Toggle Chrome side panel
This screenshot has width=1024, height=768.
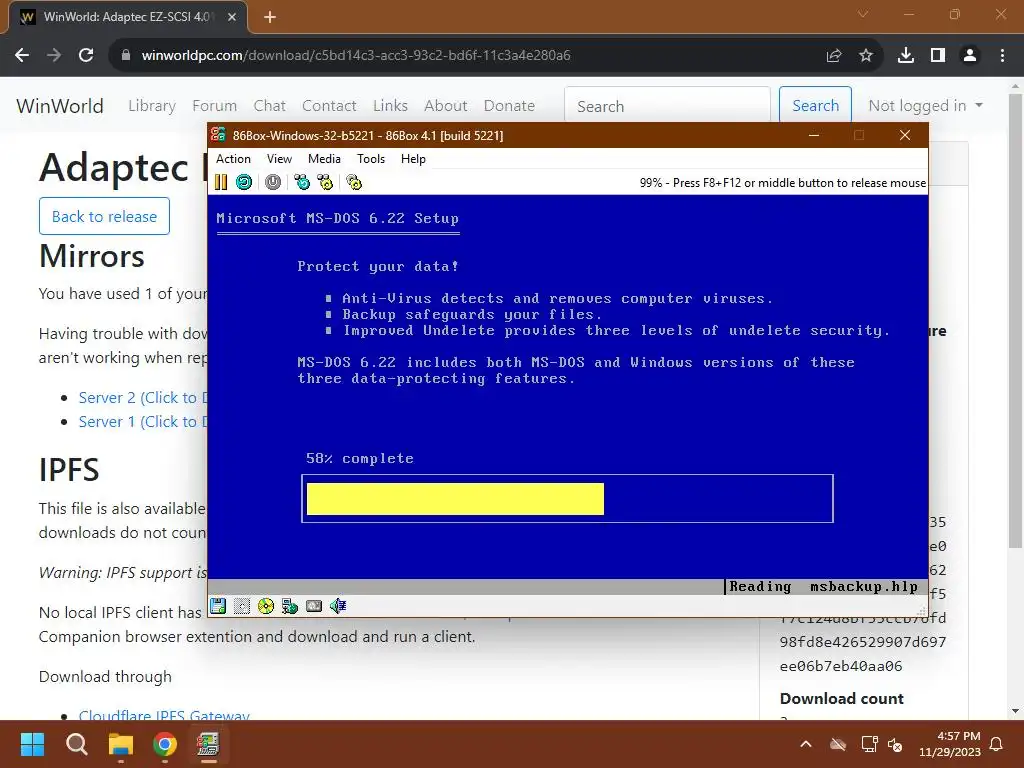[x=938, y=56]
